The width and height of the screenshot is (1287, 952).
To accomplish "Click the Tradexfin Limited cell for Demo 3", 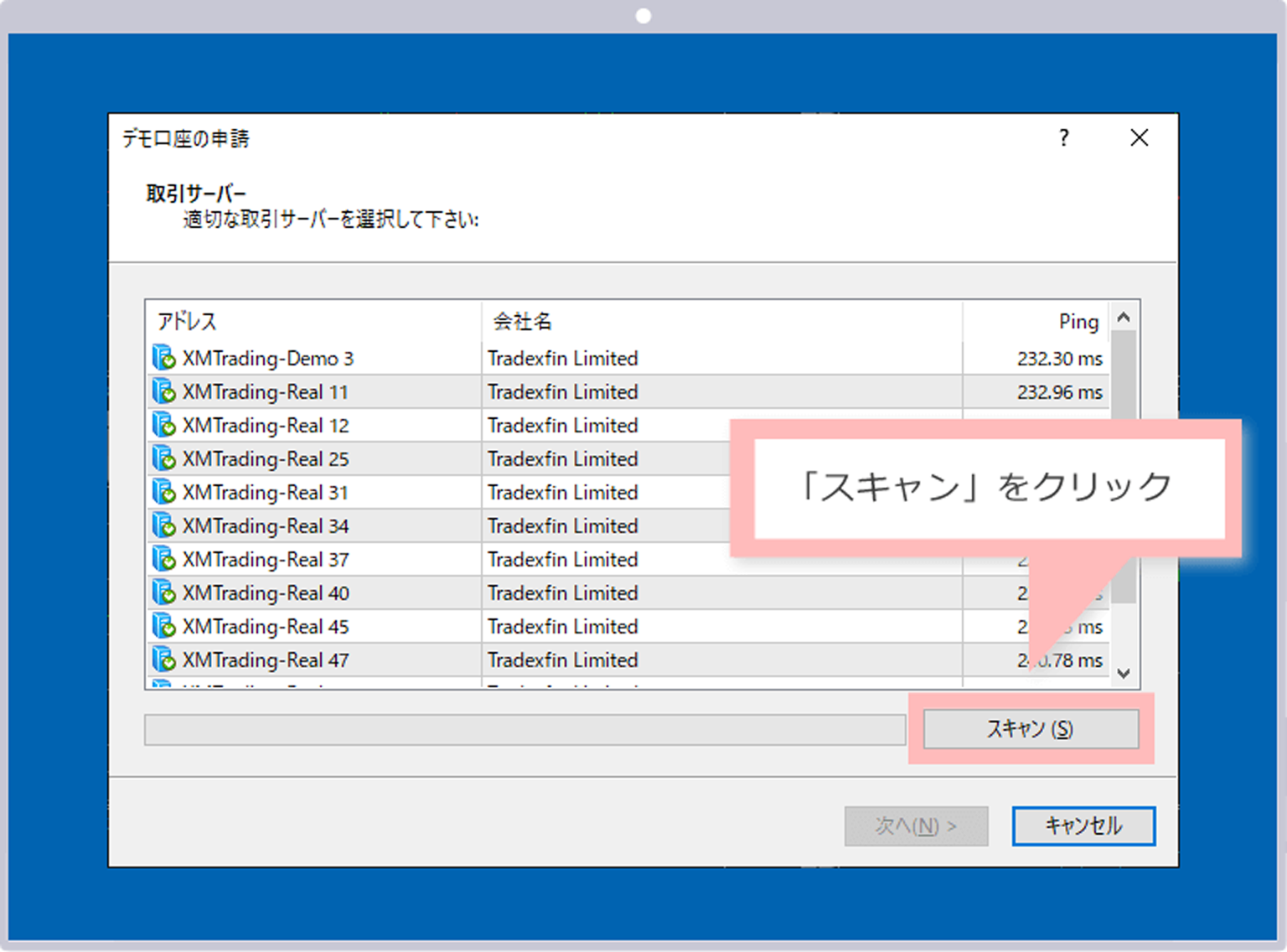I will pos(563,359).
